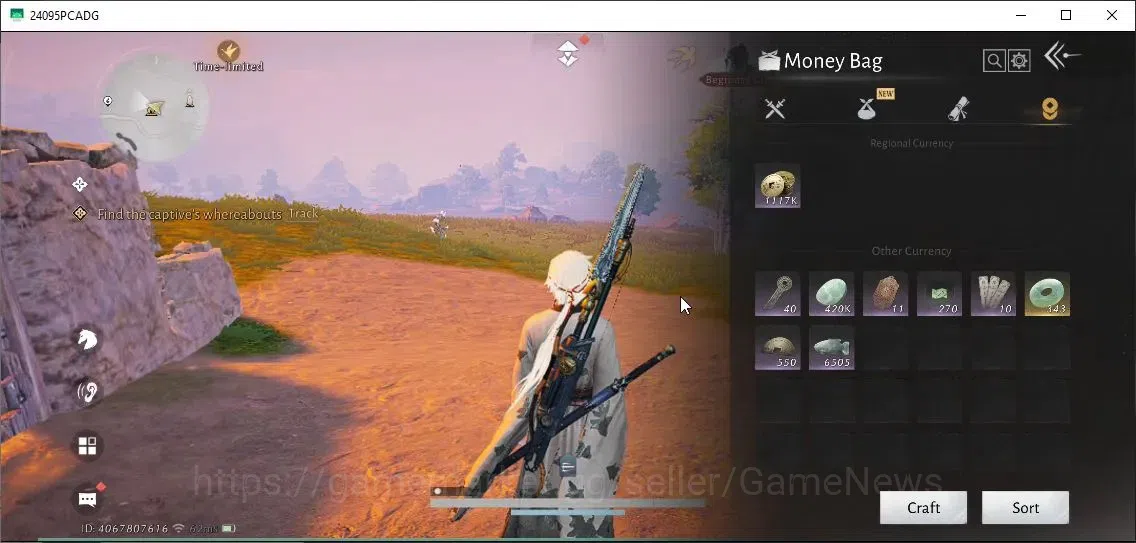Select the bamboo slips with 10
This screenshot has width=1136, height=543.
pyautogui.click(x=993, y=294)
